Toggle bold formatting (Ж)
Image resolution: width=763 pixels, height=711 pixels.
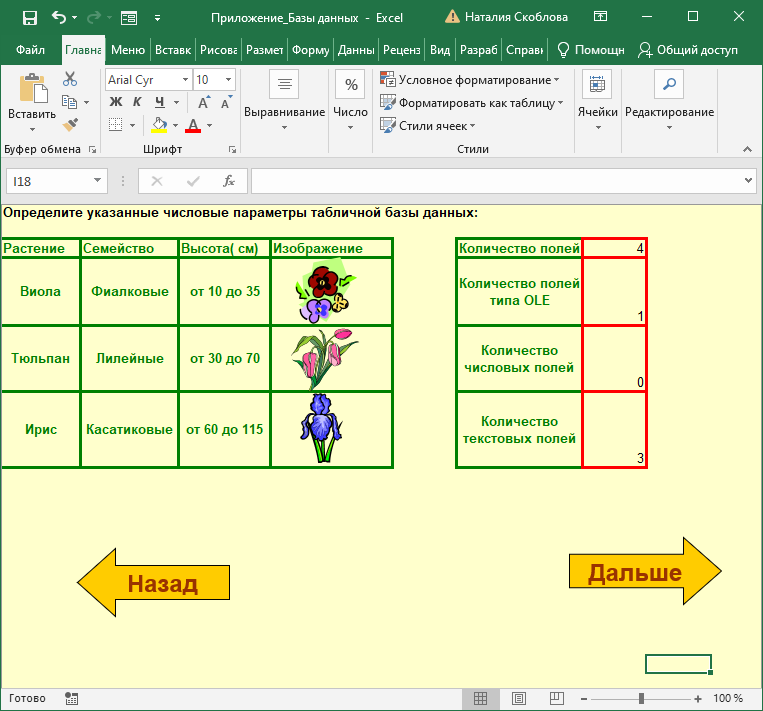point(115,102)
